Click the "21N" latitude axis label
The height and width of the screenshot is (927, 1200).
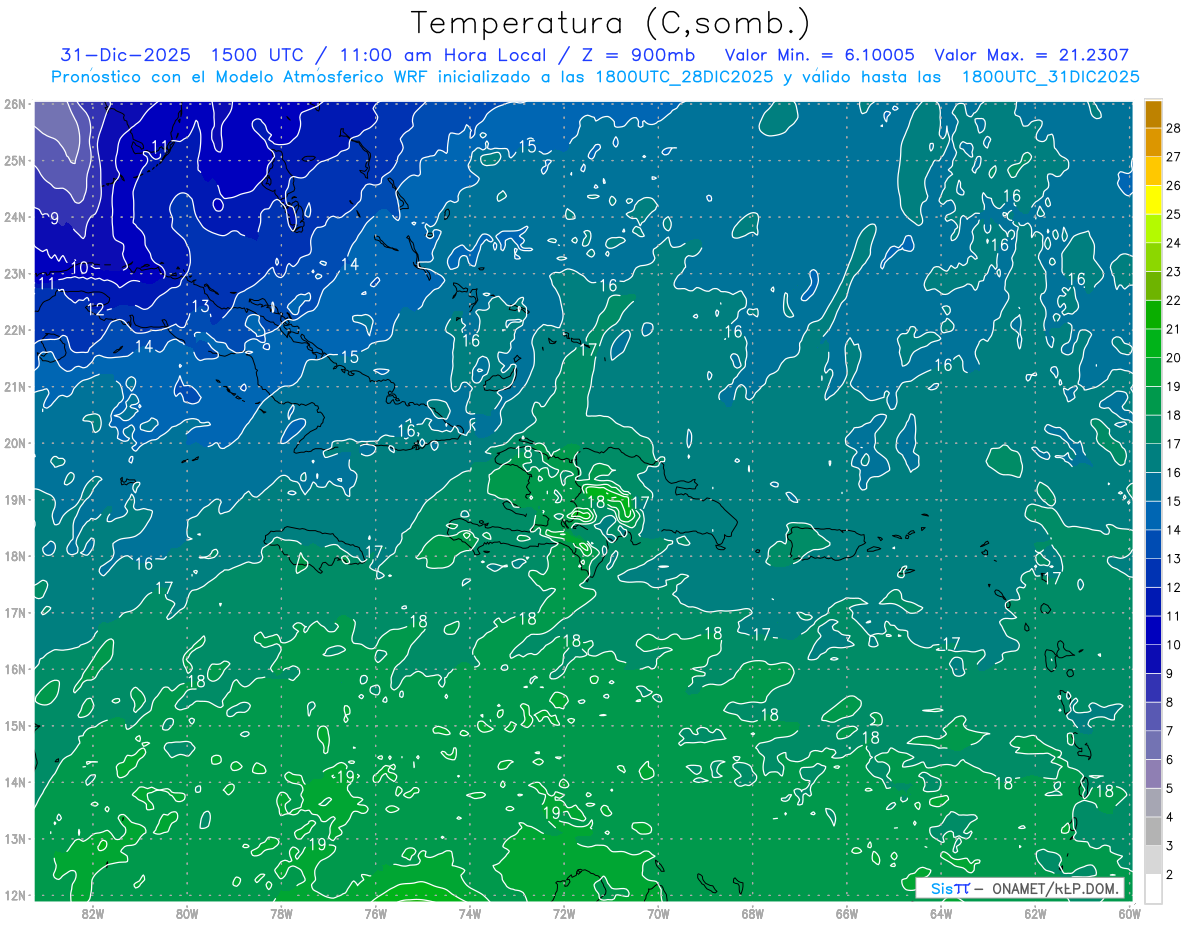(x=14, y=387)
